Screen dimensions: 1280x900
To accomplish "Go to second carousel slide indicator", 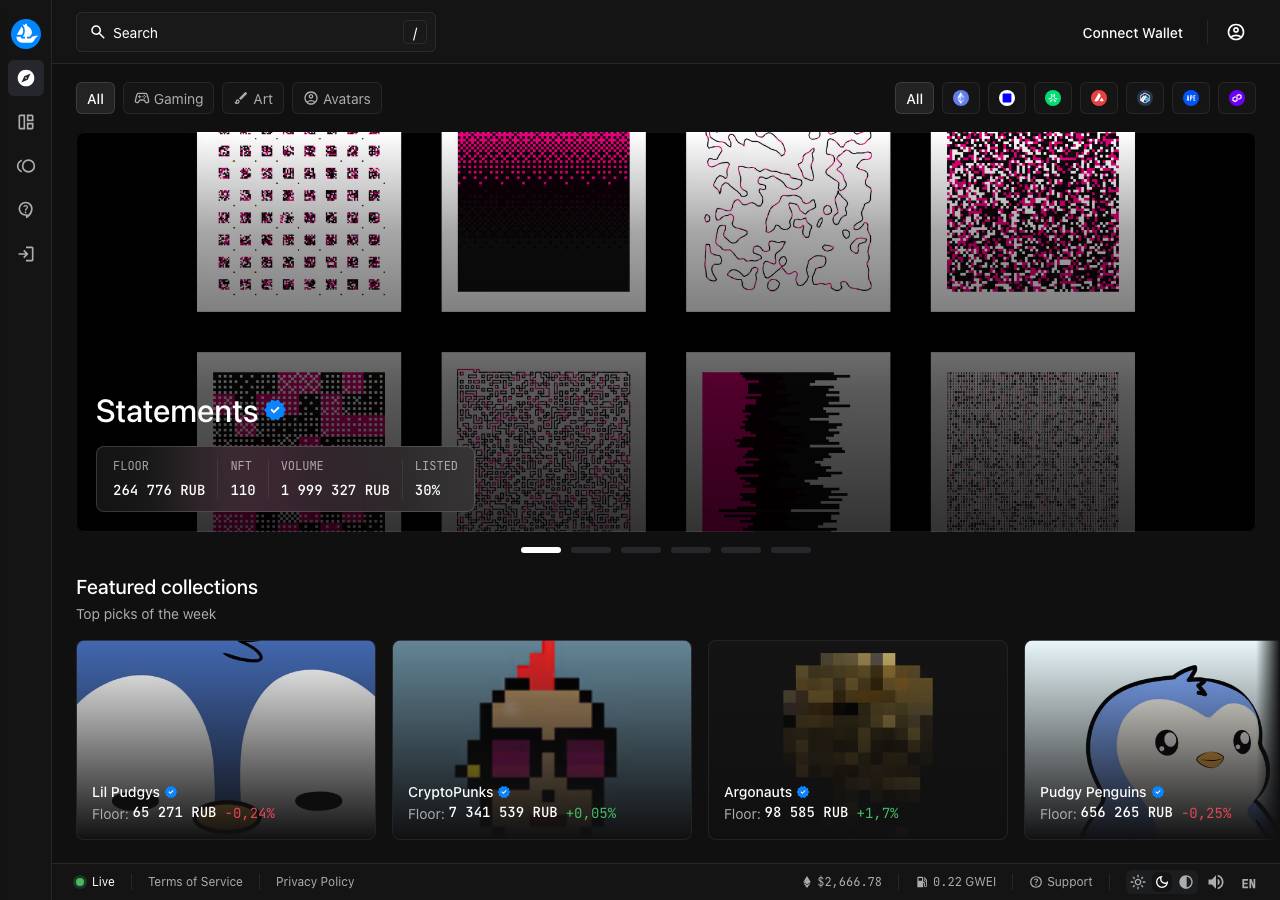I will point(591,550).
